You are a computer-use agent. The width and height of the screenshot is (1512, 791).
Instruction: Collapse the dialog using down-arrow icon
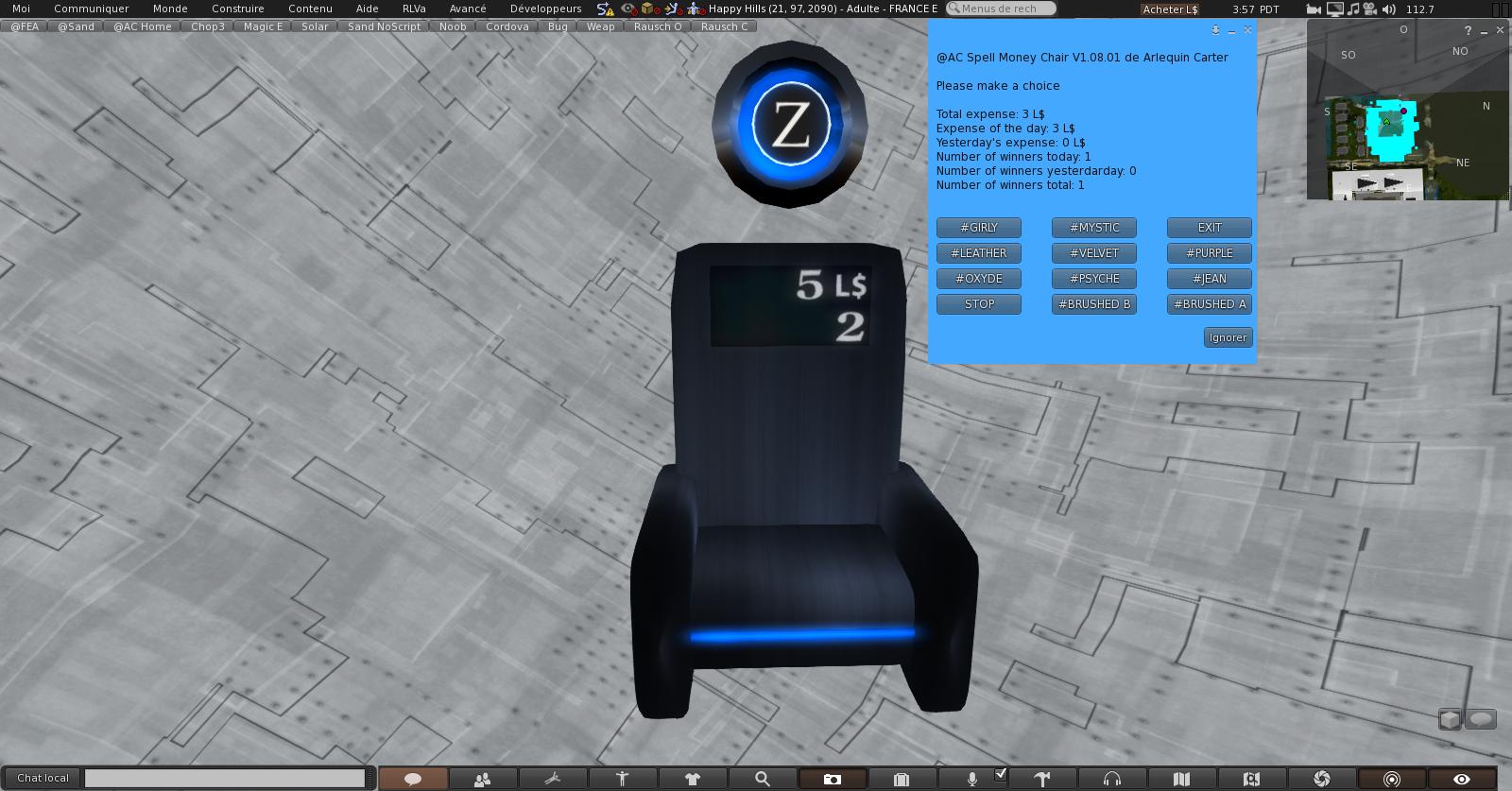1215,30
